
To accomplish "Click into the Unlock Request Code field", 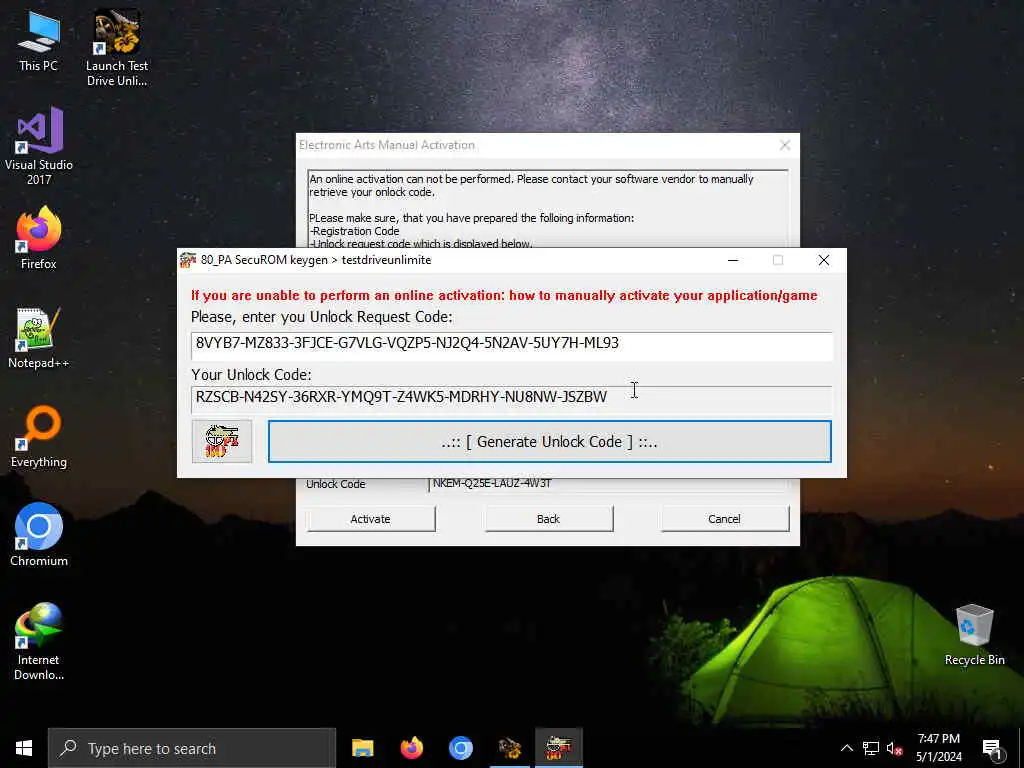I will coord(512,345).
